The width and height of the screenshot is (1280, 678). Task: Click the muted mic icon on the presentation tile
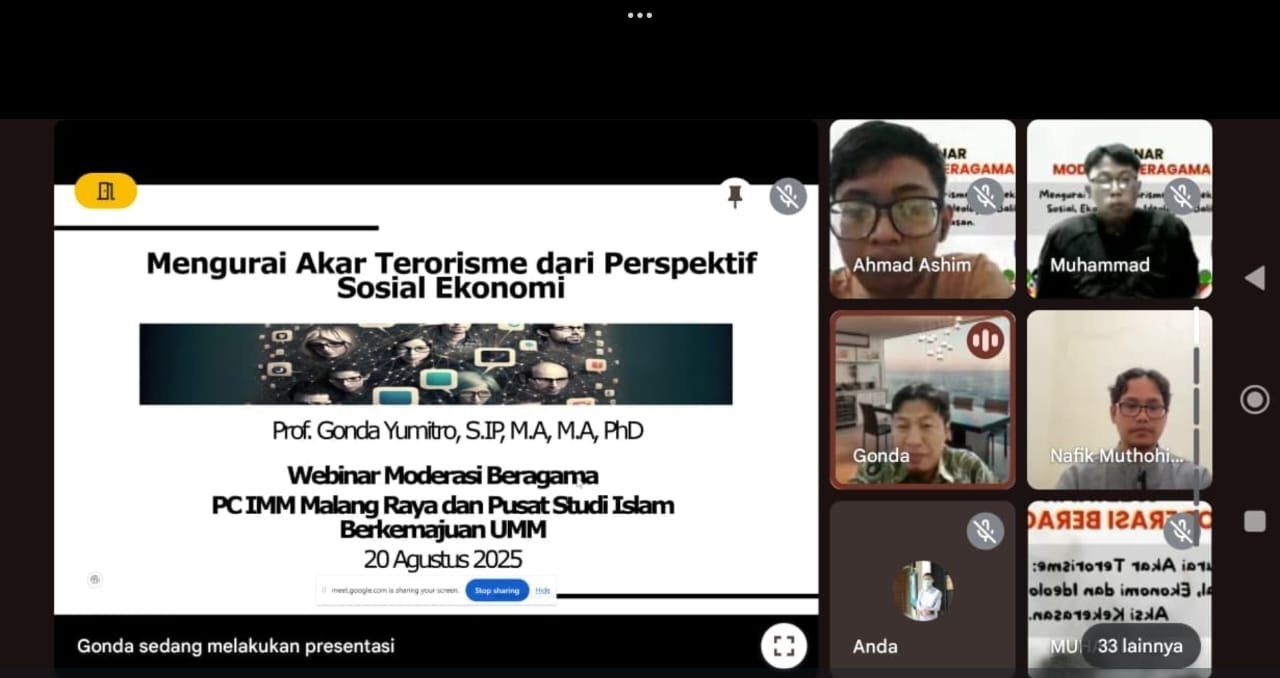coord(788,196)
